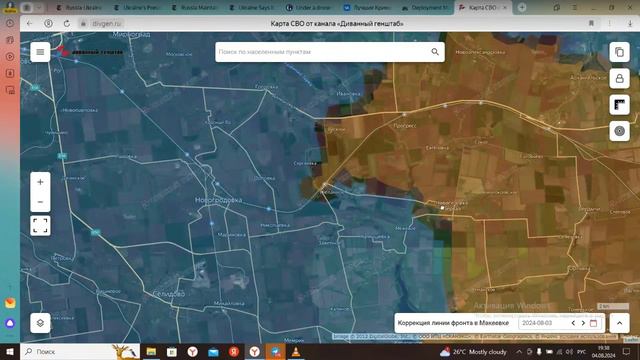Click the search magnifier icon
The width and height of the screenshot is (640, 360).
pyautogui.click(x=435, y=52)
